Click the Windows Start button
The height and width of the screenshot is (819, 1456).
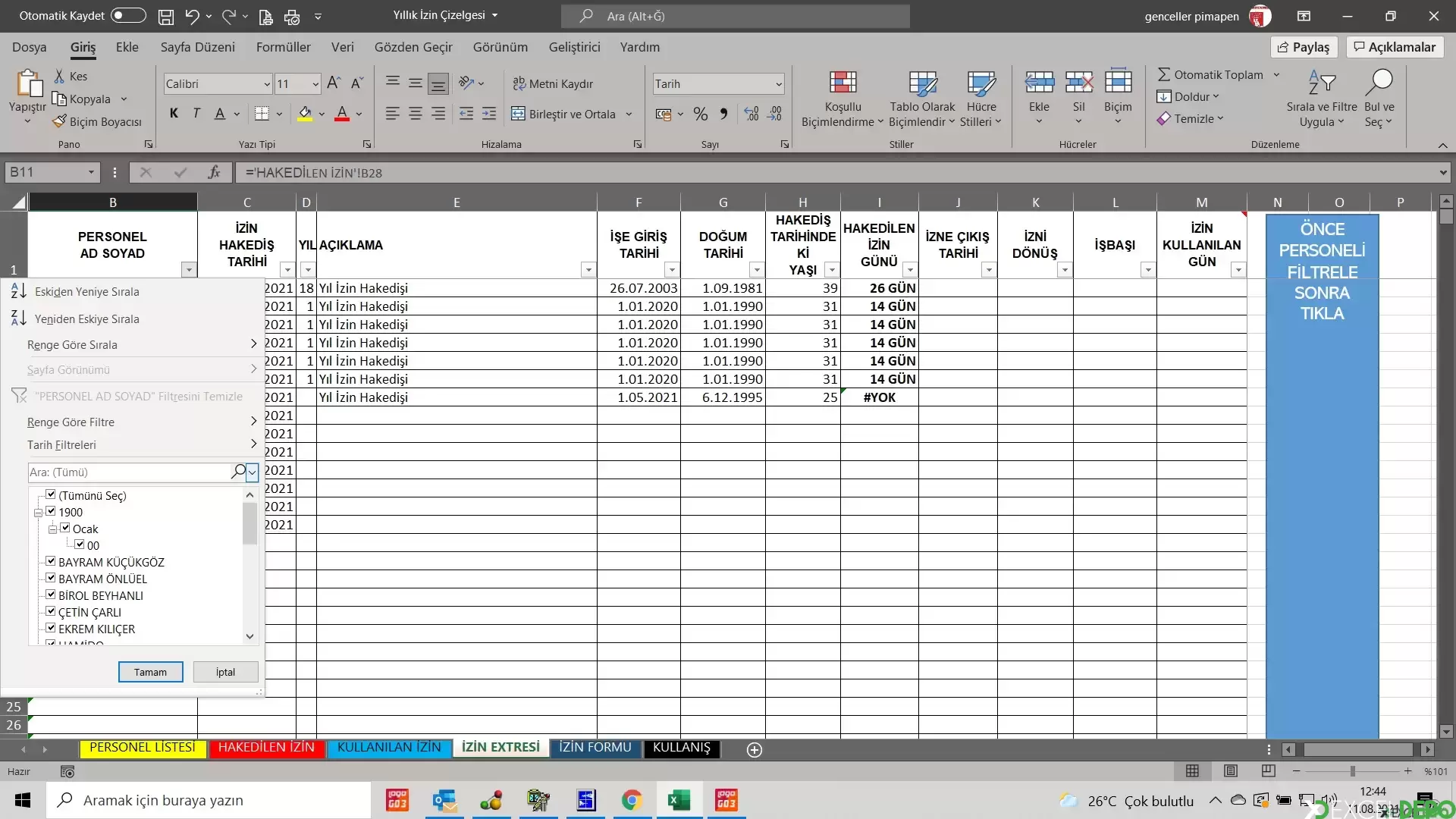[23, 800]
